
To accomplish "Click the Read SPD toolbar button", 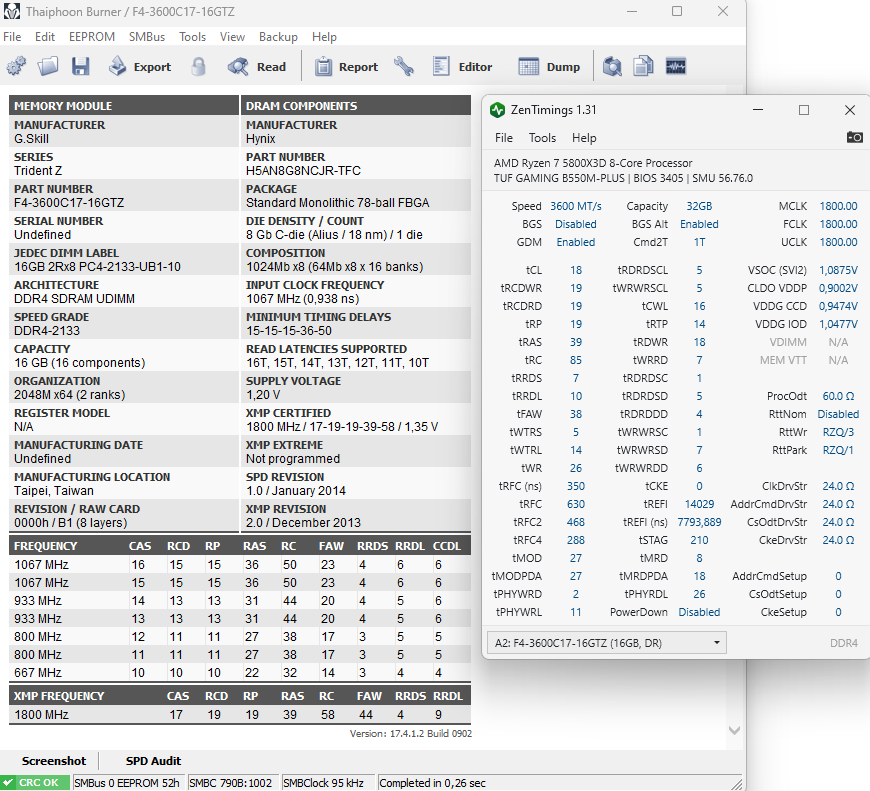I will [256, 67].
